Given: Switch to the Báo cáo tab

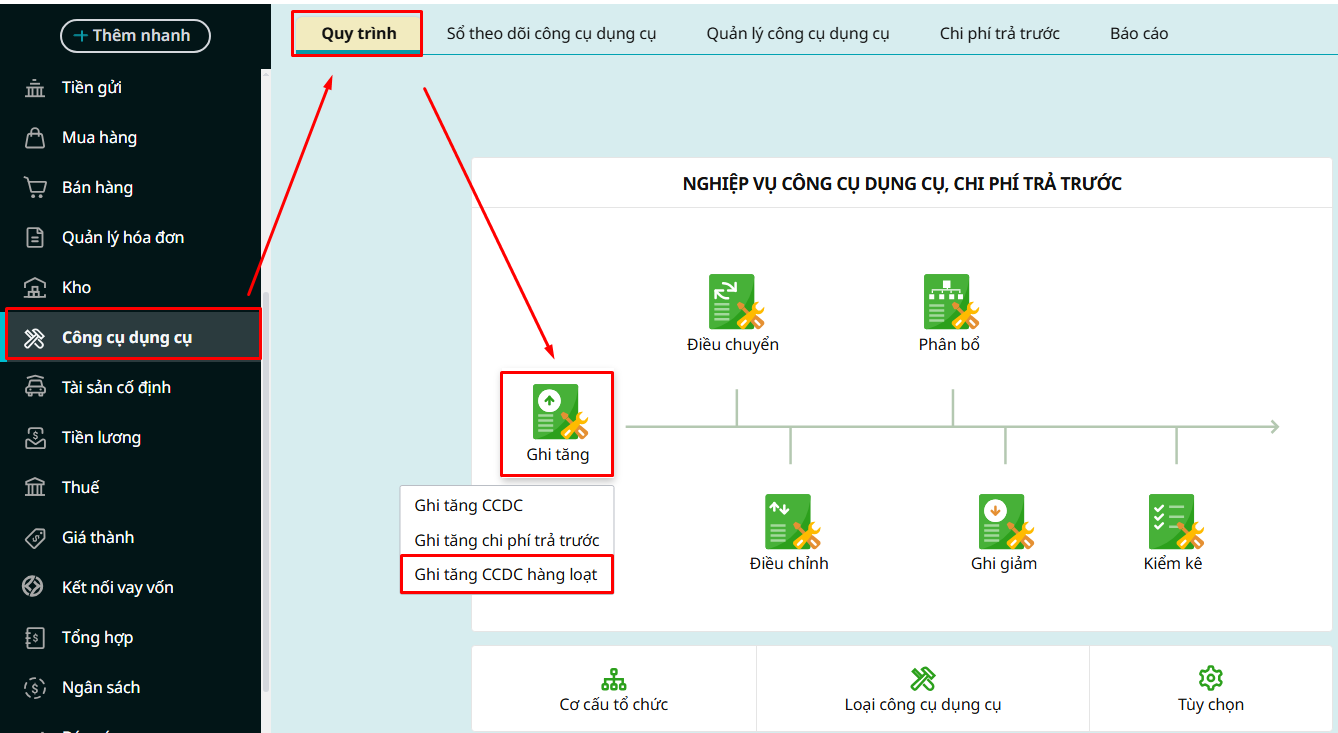Looking at the screenshot, I should 1138,34.
